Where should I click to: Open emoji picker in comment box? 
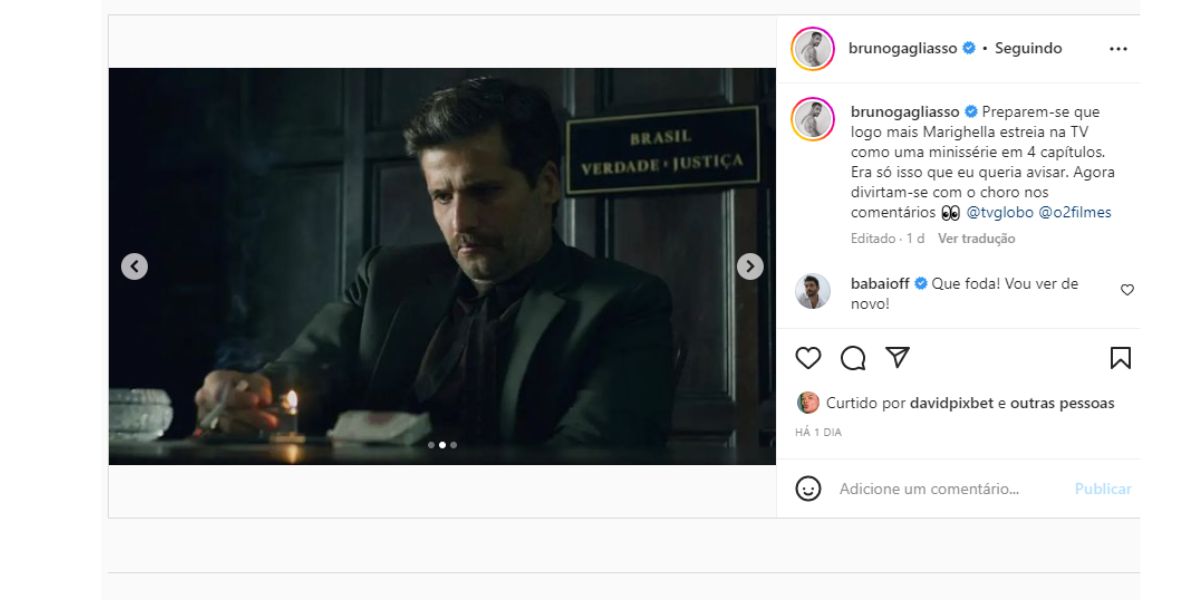point(808,489)
